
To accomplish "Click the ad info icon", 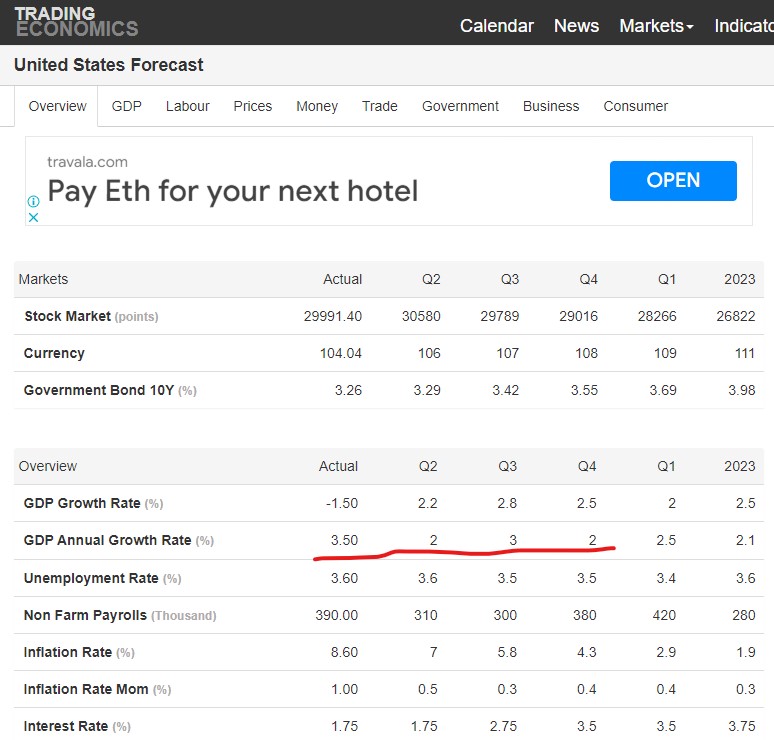I will pos(33,201).
